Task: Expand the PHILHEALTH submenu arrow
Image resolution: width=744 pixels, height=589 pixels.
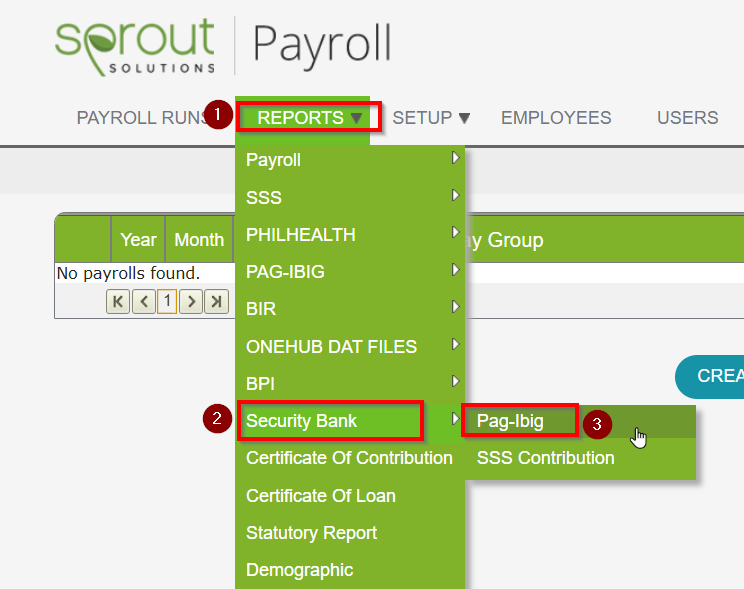Action: coord(456,232)
